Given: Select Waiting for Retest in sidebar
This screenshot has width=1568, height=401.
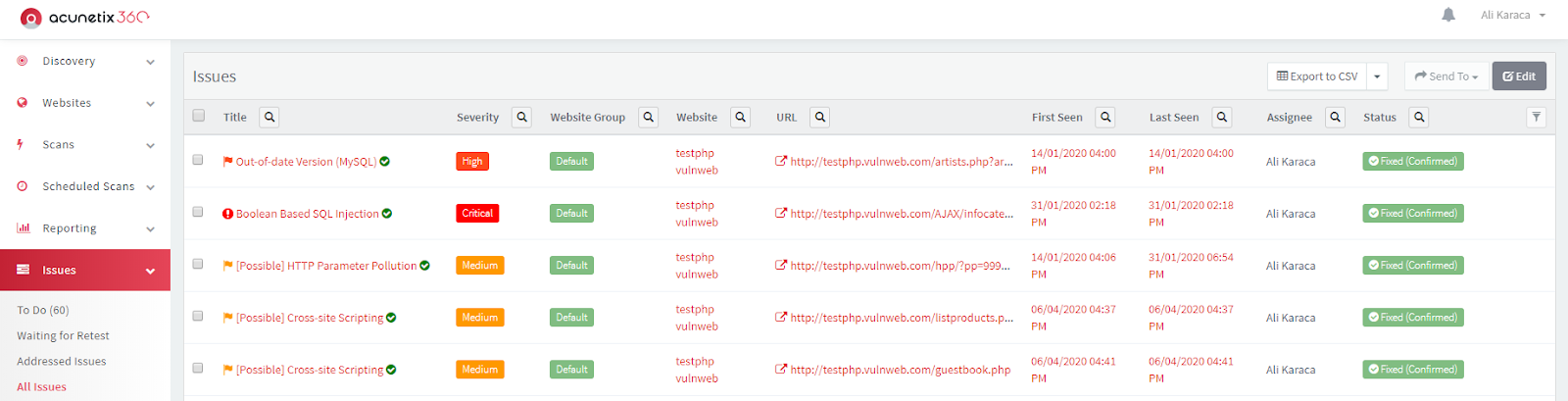Looking at the screenshot, I should tap(63, 335).
